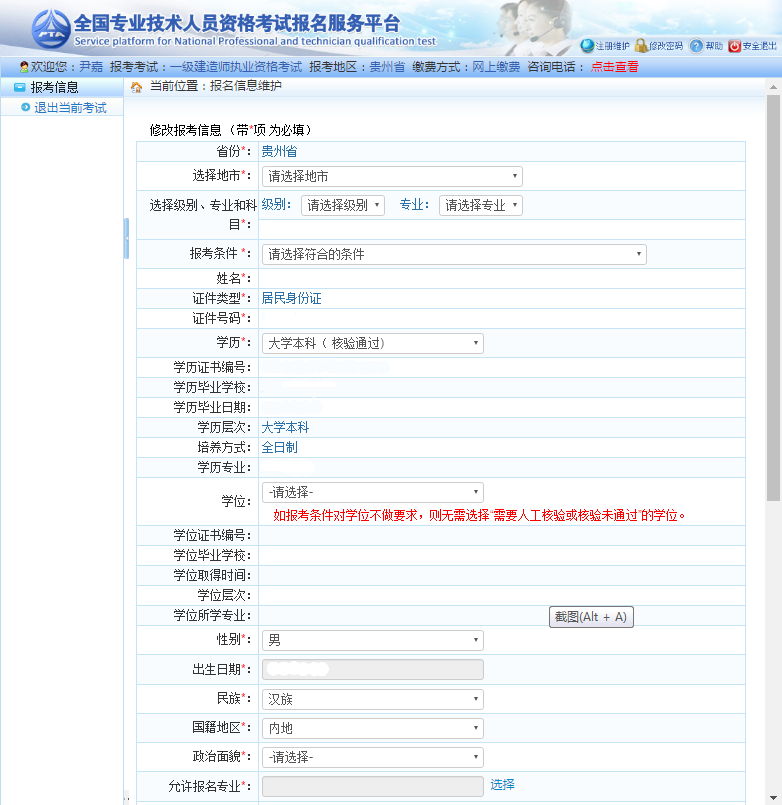
Task: Open the 政治面貌 dropdown
Action: pos(372,757)
